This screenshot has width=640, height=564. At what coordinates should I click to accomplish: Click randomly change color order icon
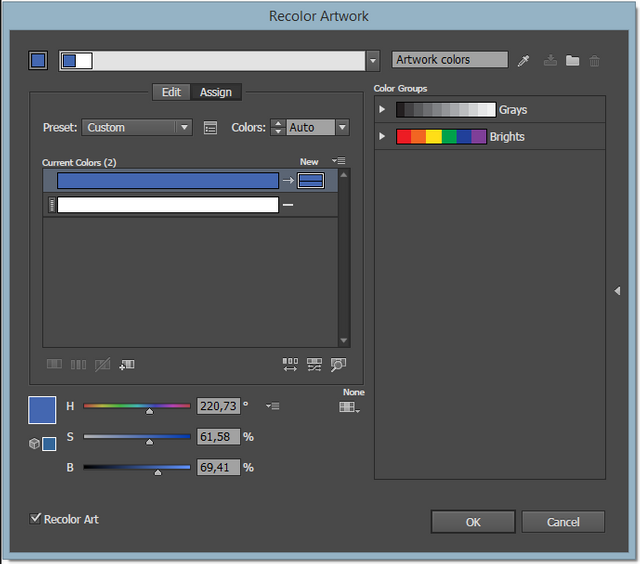point(290,364)
